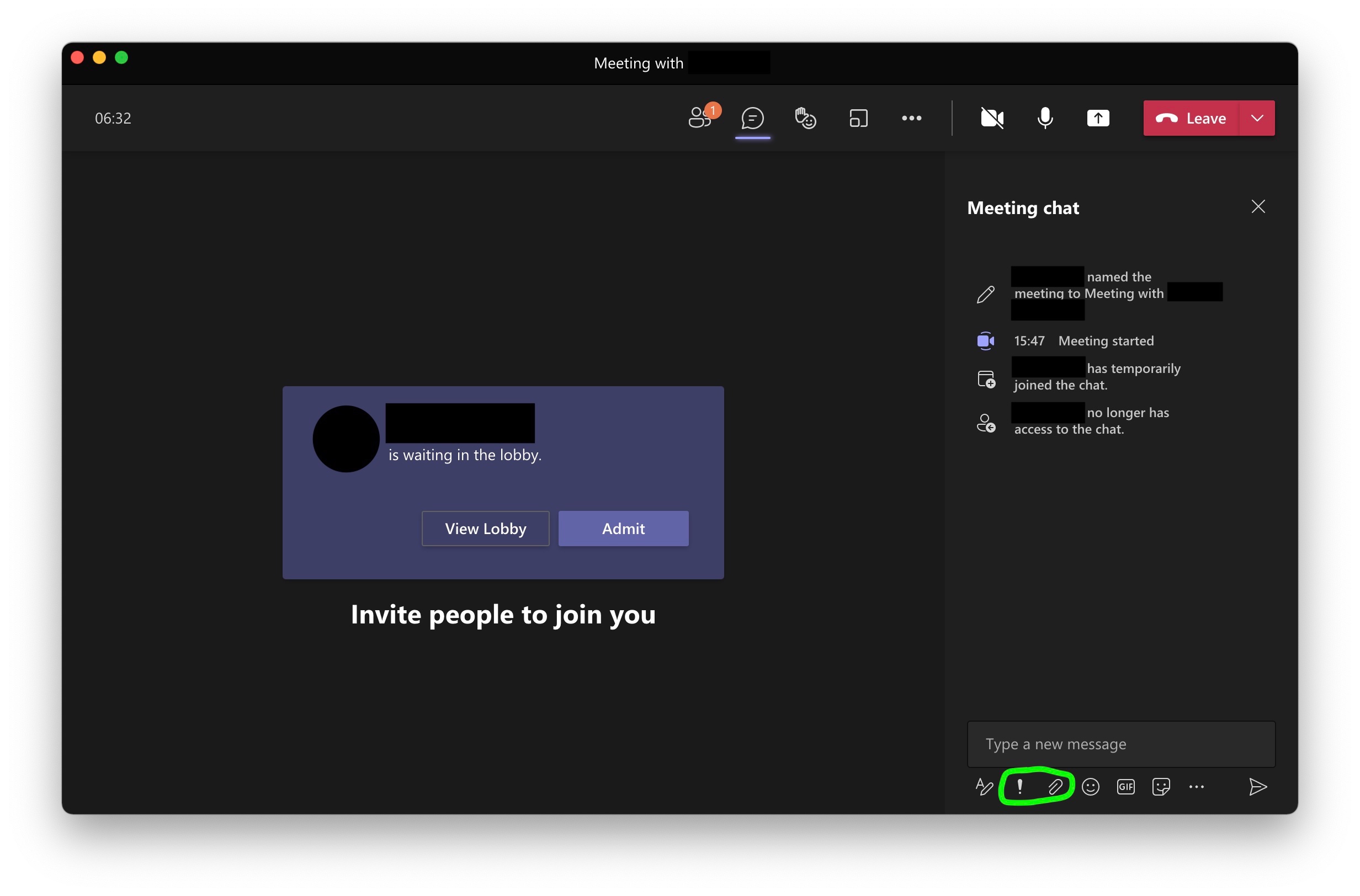Image resolution: width=1360 pixels, height=896 pixels.
Task: Toggle the meeting chat panel
Action: point(752,118)
